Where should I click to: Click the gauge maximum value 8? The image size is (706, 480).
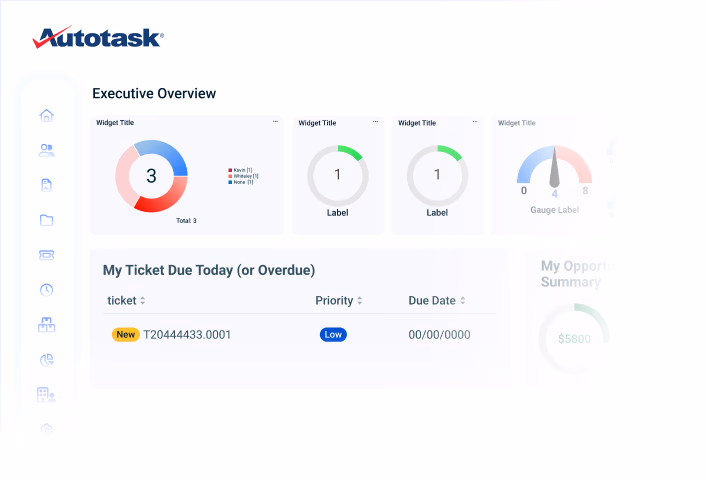585,190
